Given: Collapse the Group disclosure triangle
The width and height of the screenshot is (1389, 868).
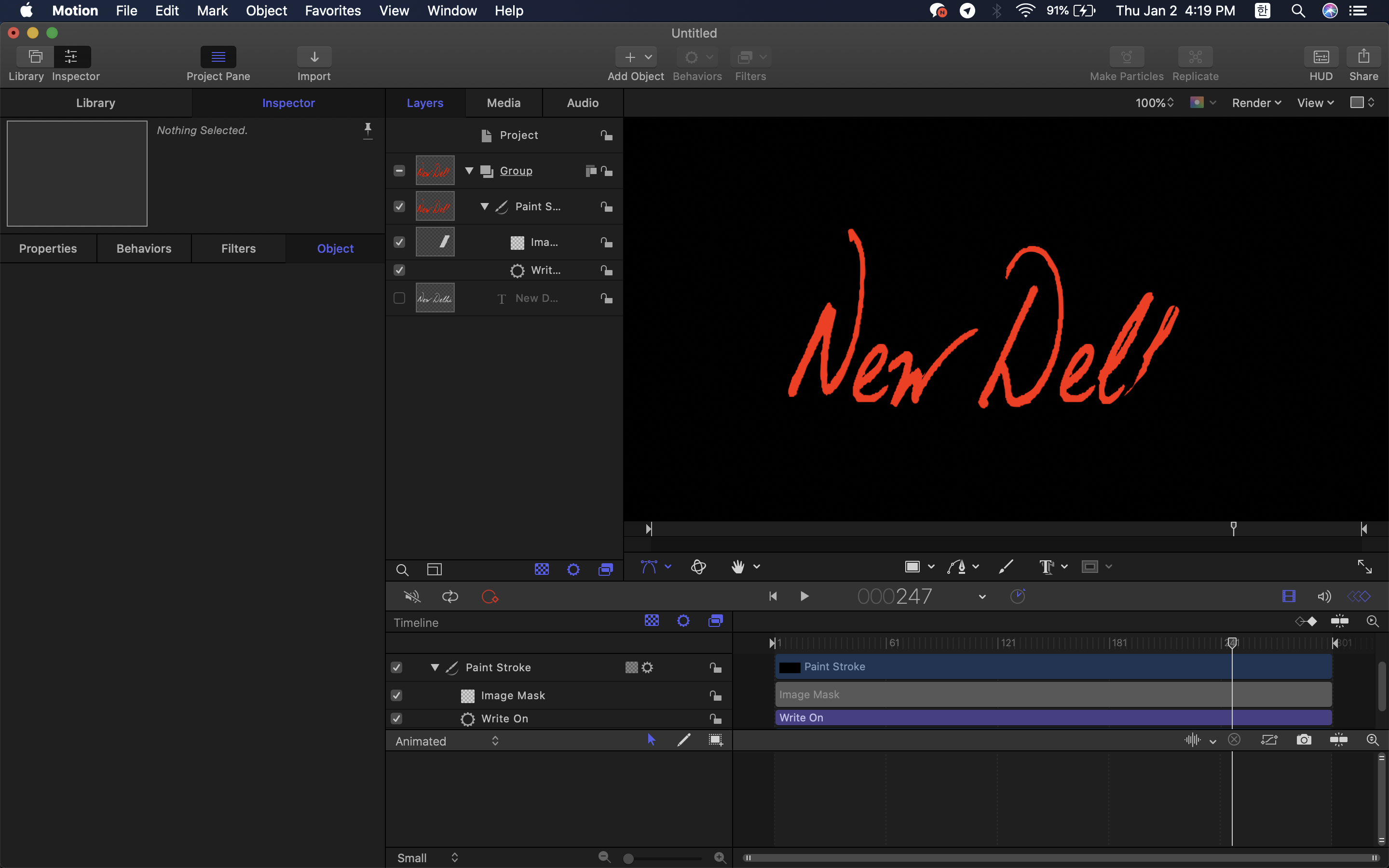Looking at the screenshot, I should [x=469, y=171].
